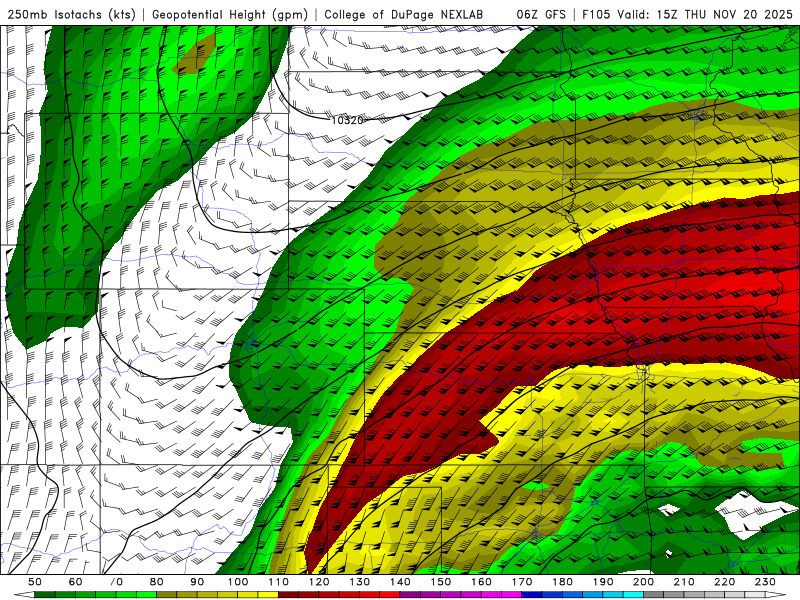
Task: Click the 180 knot legend value
Action: click(562, 582)
